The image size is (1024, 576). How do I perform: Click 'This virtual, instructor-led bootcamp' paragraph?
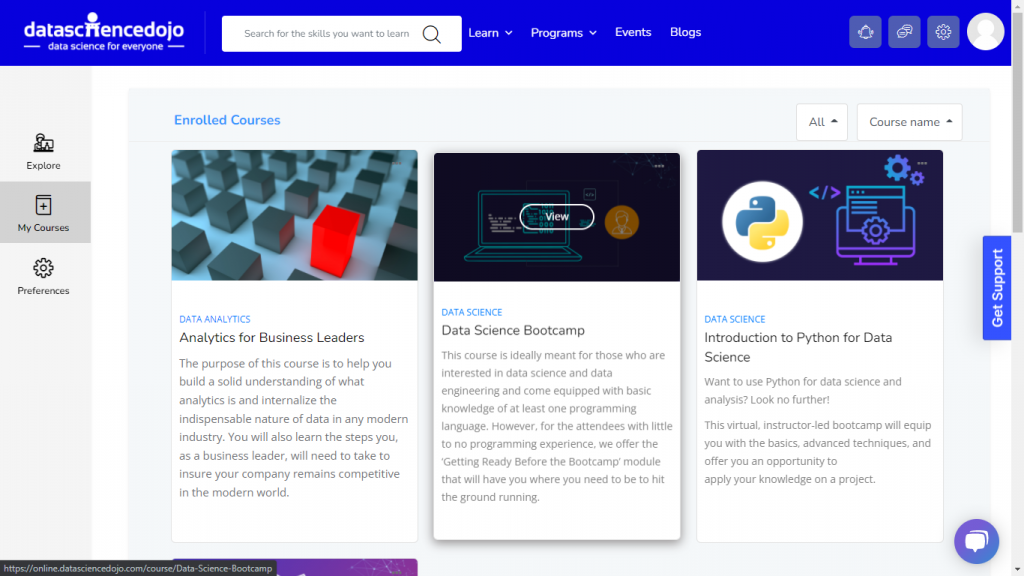818,452
